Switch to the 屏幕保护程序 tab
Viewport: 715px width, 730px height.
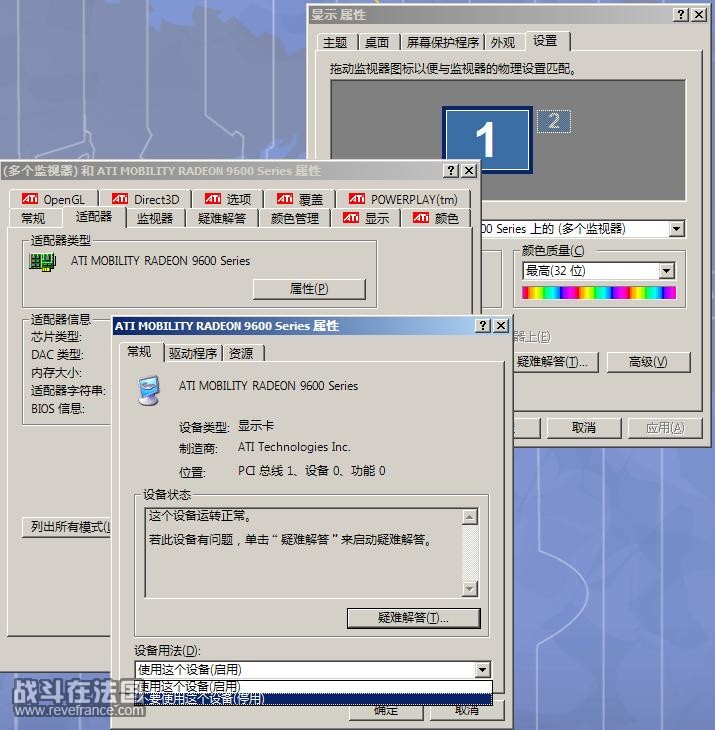click(x=443, y=42)
